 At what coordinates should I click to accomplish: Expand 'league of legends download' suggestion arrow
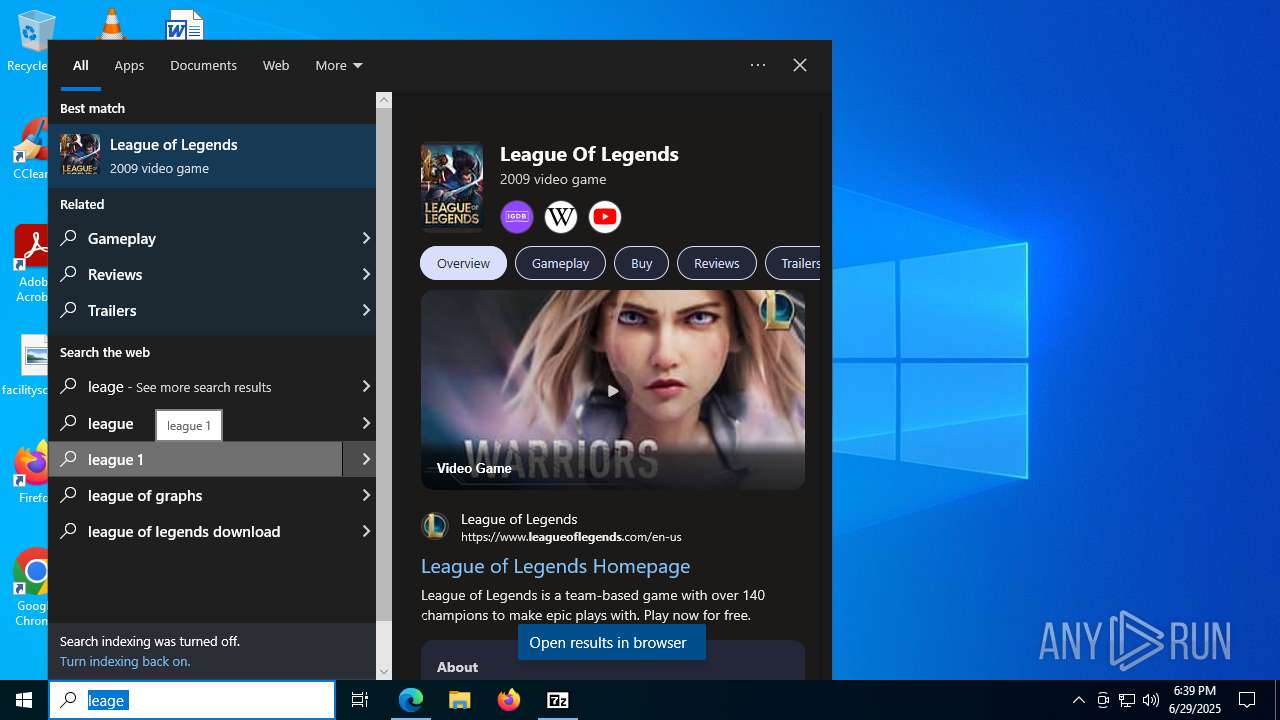(x=366, y=531)
